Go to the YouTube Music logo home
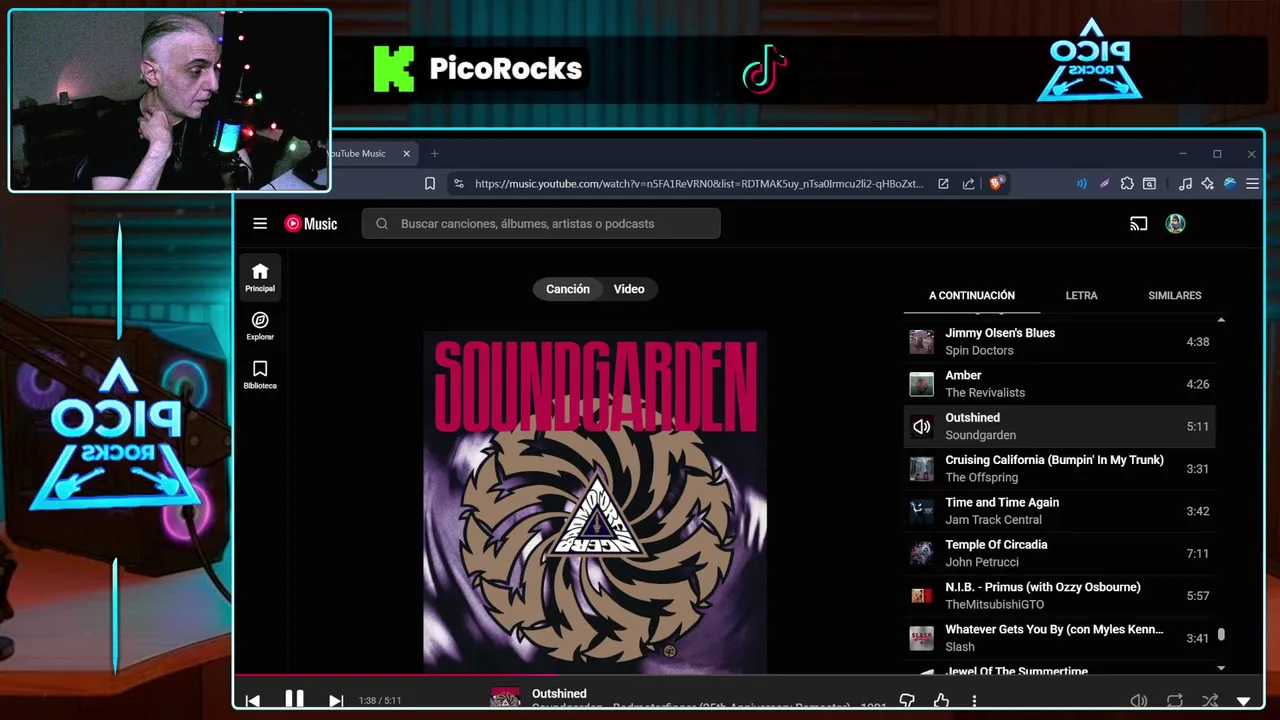 [311, 224]
